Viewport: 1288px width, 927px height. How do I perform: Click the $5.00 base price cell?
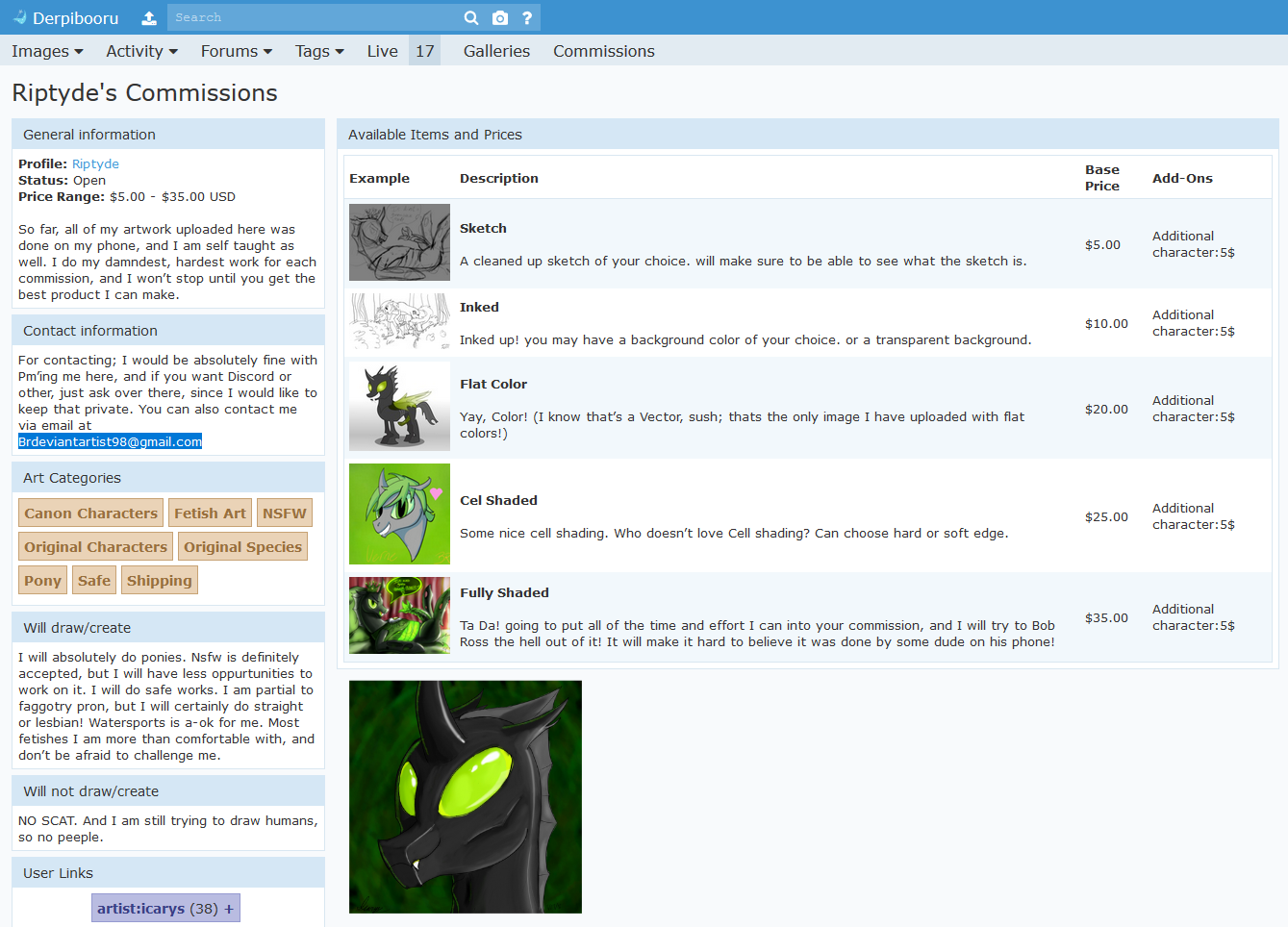(x=1102, y=245)
